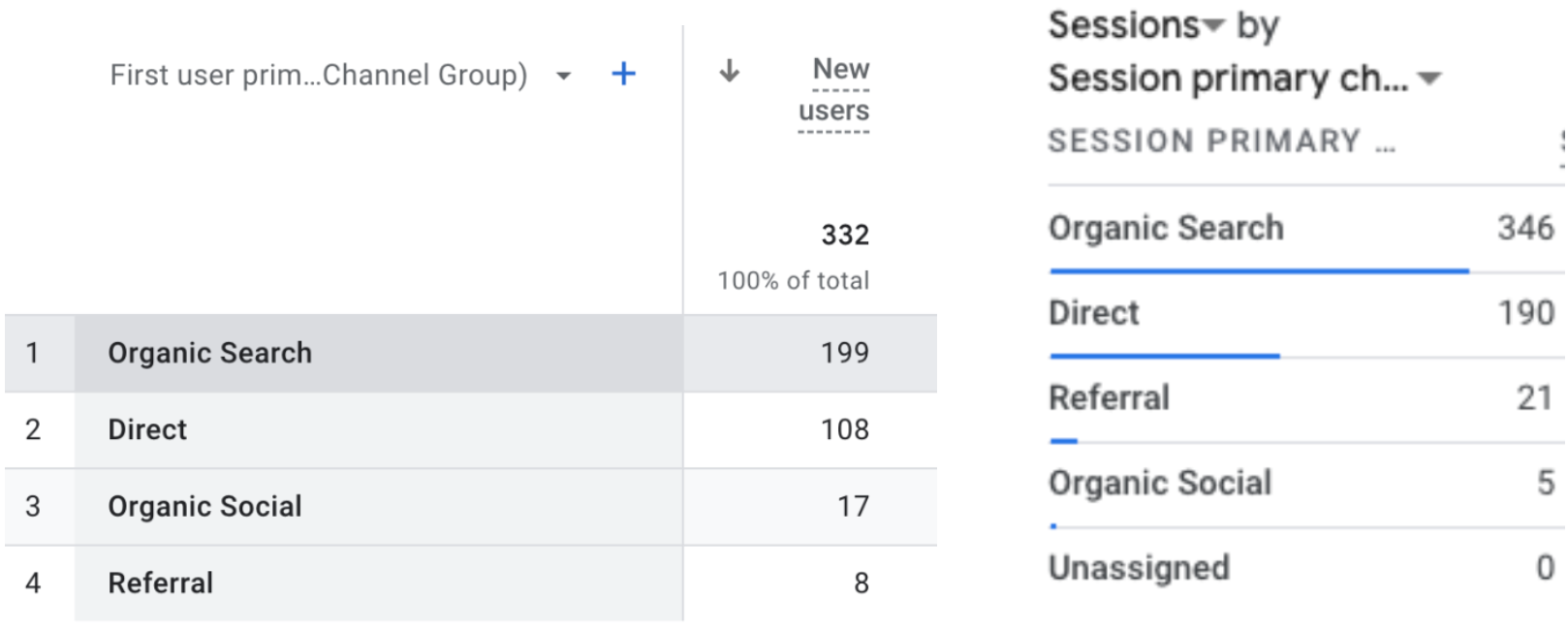Viewport: 1568px width, 631px height.
Task: Click the blue plus add dimension icon
Action: pyautogui.click(x=624, y=74)
